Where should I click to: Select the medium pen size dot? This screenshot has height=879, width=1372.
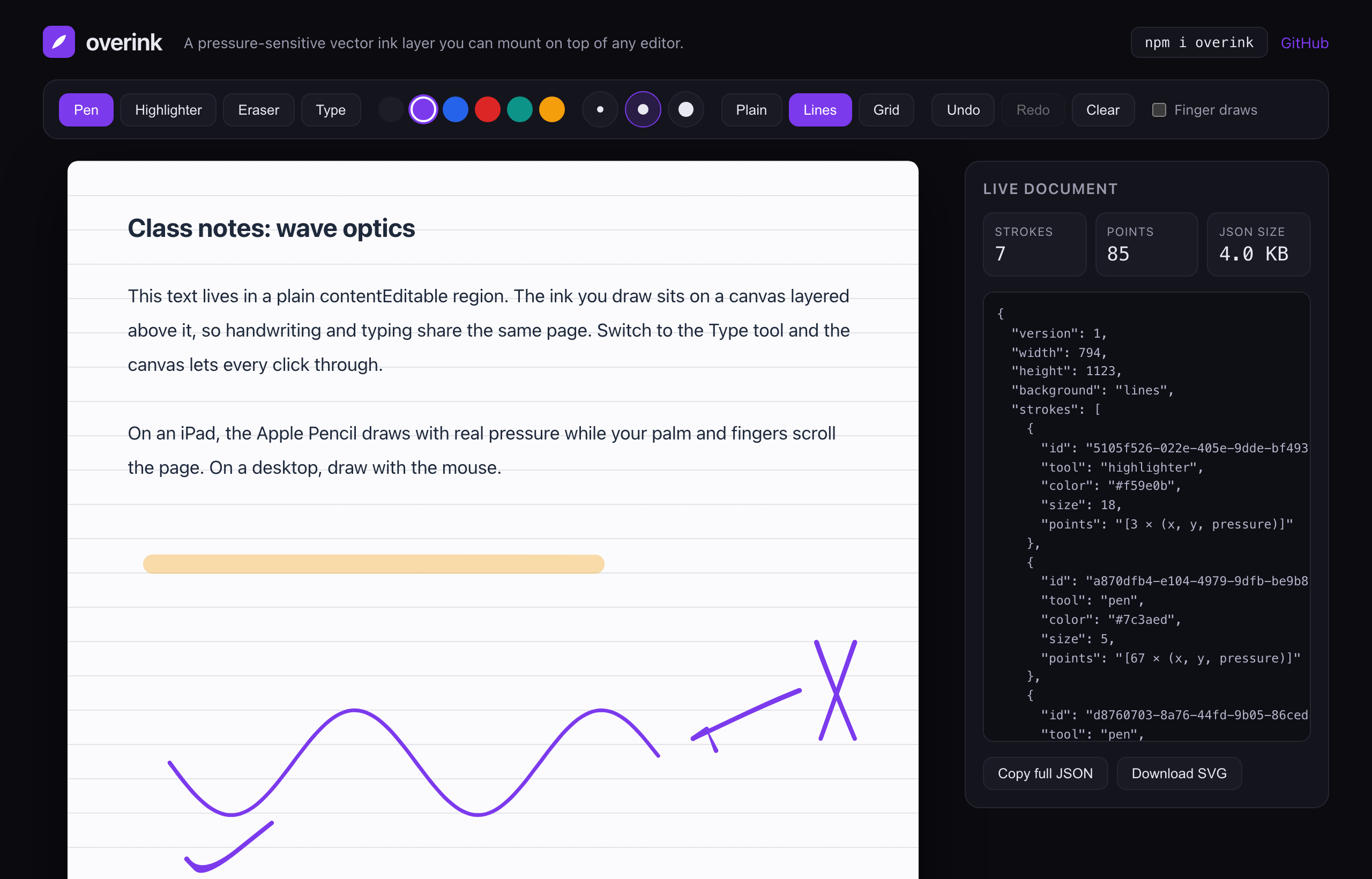coord(643,109)
